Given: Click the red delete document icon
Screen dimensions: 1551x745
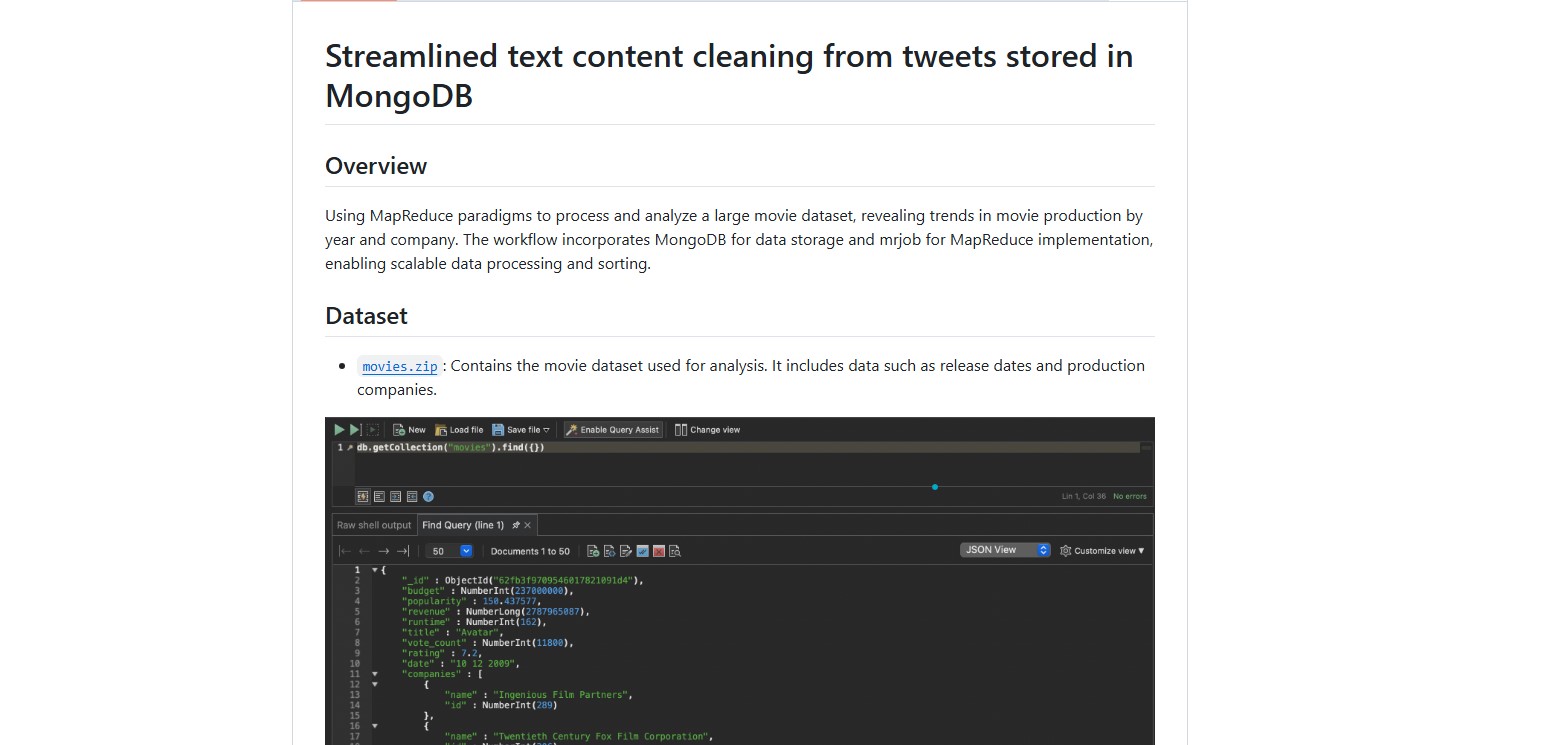Looking at the screenshot, I should pyautogui.click(x=659, y=551).
